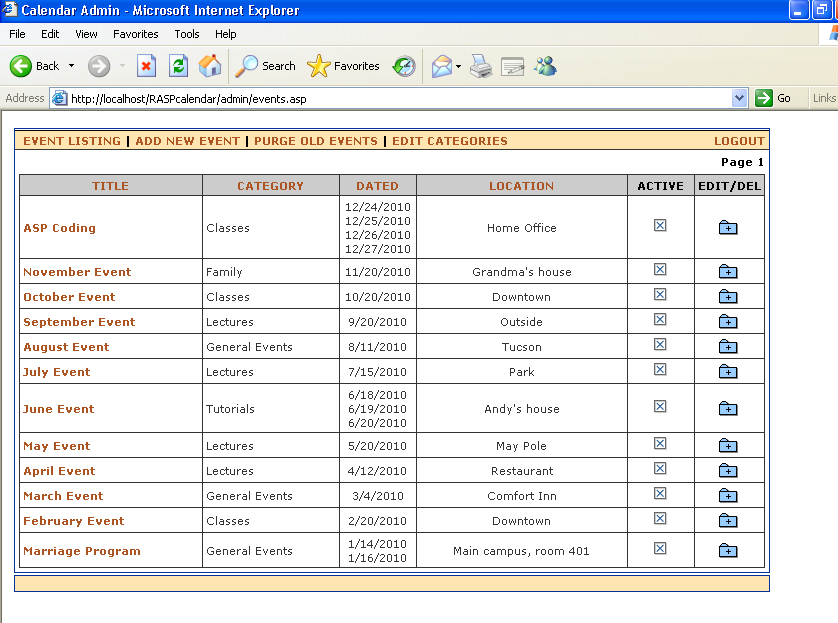
Task: Toggle active checkbox for Marriage Program
Action: [660, 548]
